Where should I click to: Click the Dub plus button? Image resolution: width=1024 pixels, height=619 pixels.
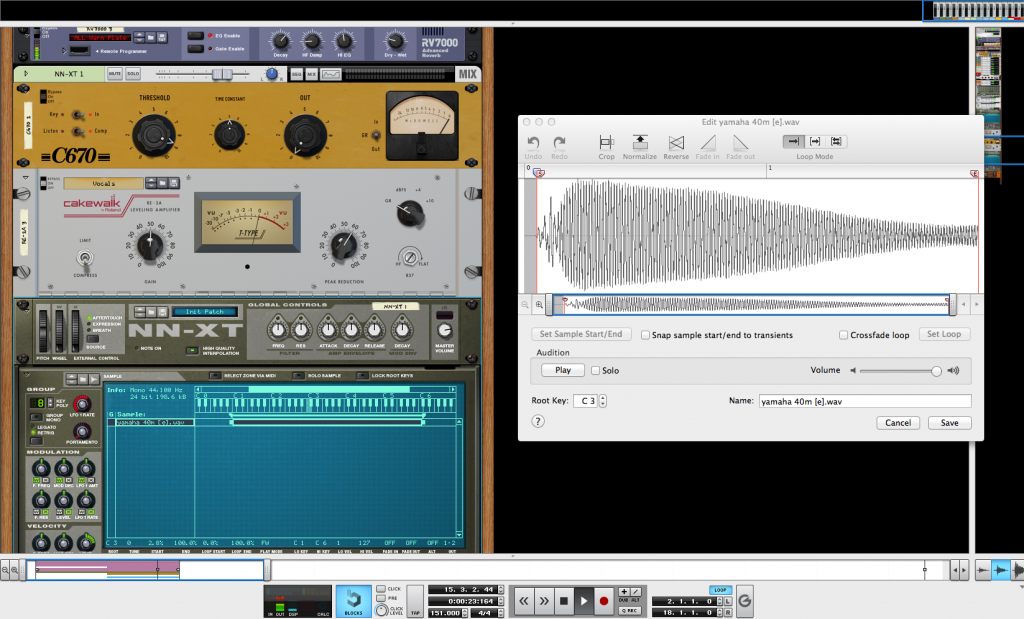click(624, 592)
